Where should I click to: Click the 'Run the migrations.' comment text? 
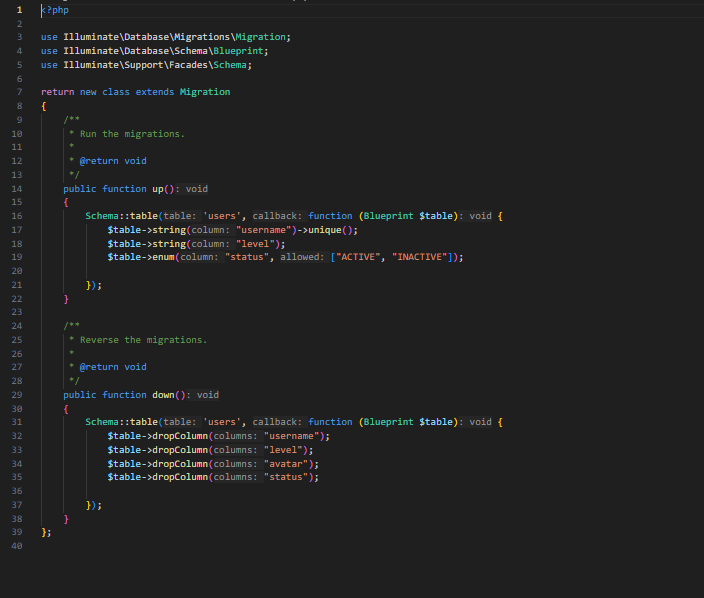(132, 134)
